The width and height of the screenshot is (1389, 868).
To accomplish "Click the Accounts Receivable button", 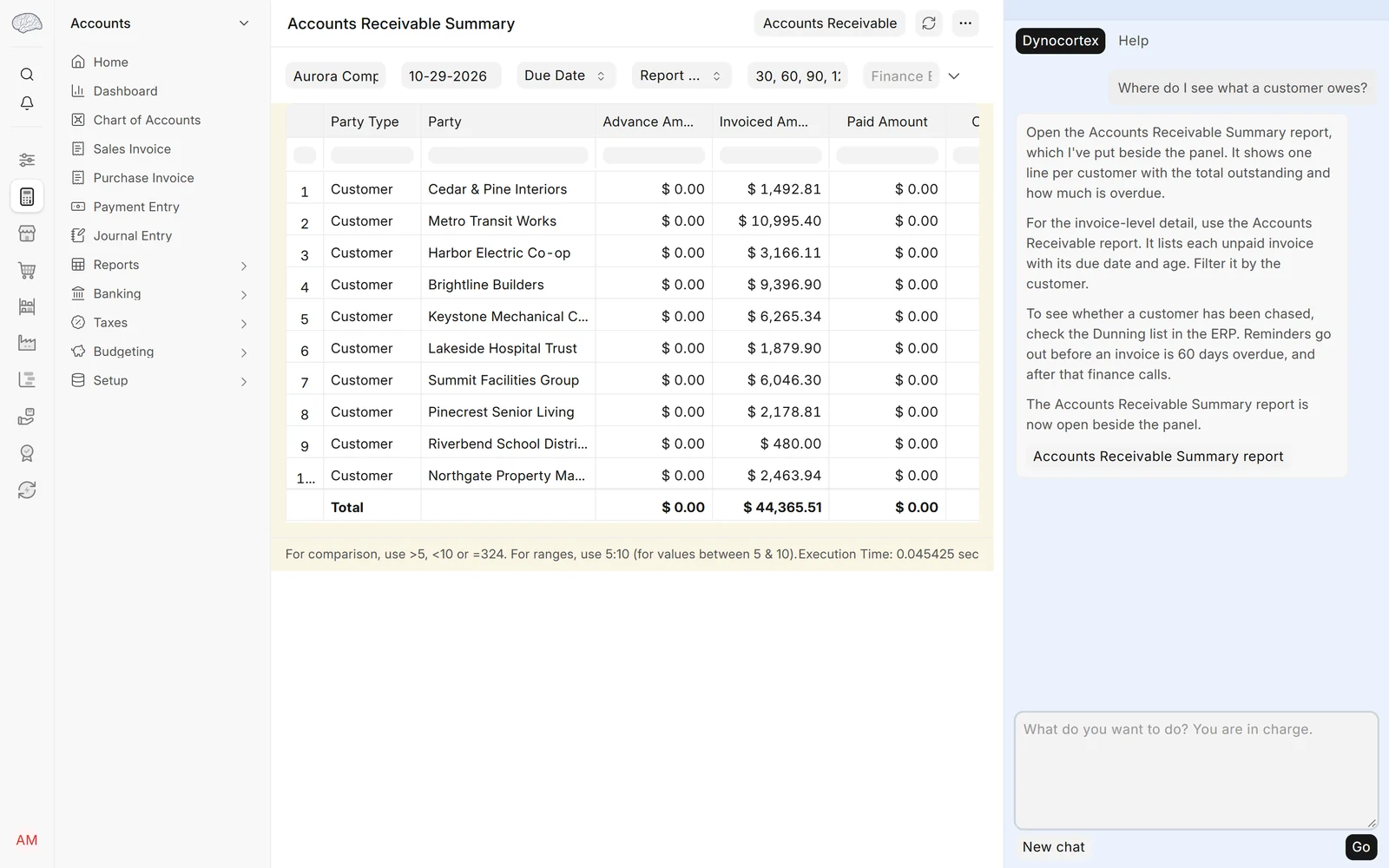I will pos(830,23).
